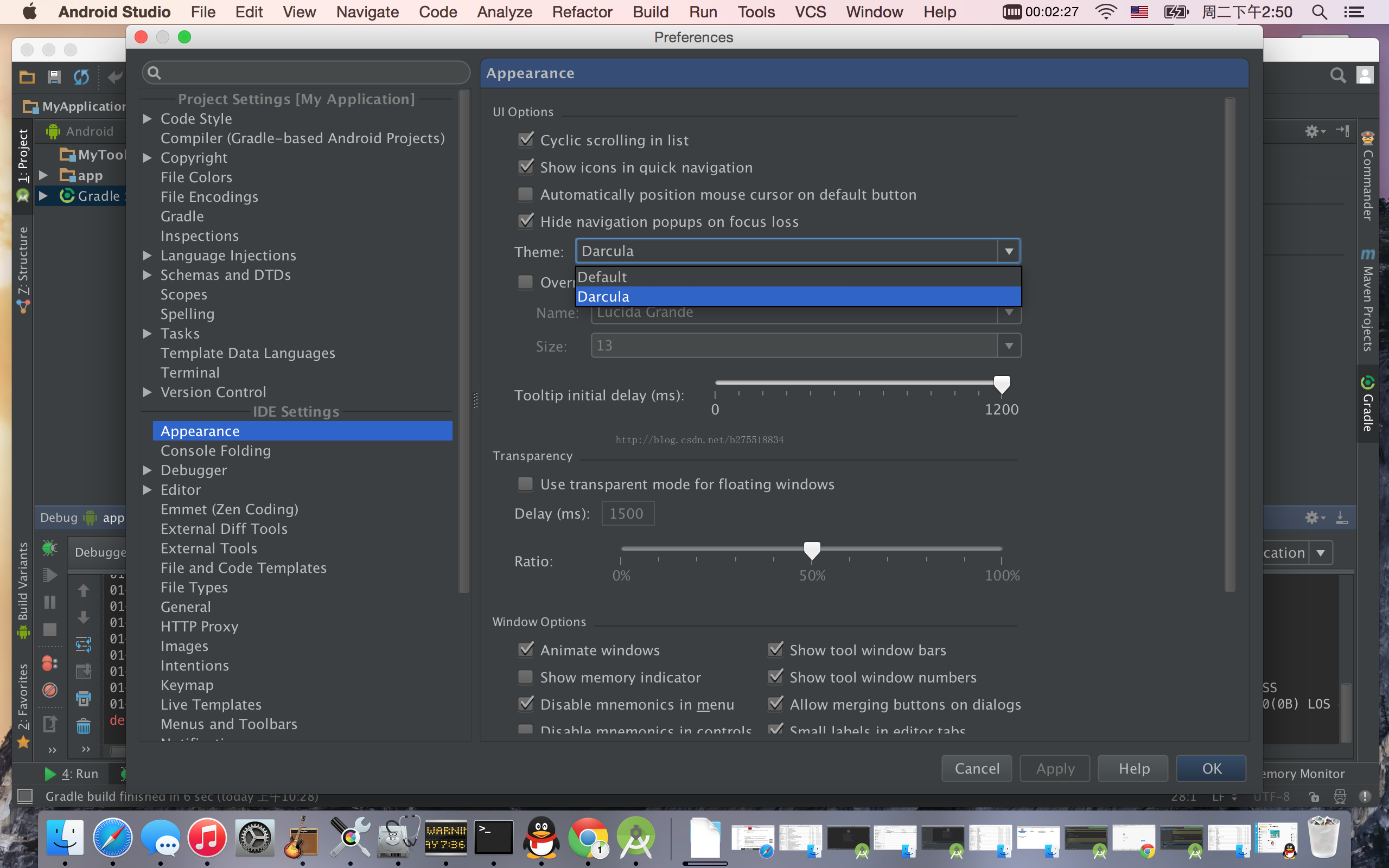Screen dimensions: 1389x868
Task: Toggle Animate windows checkbox
Action: pyautogui.click(x=525, y=649)
